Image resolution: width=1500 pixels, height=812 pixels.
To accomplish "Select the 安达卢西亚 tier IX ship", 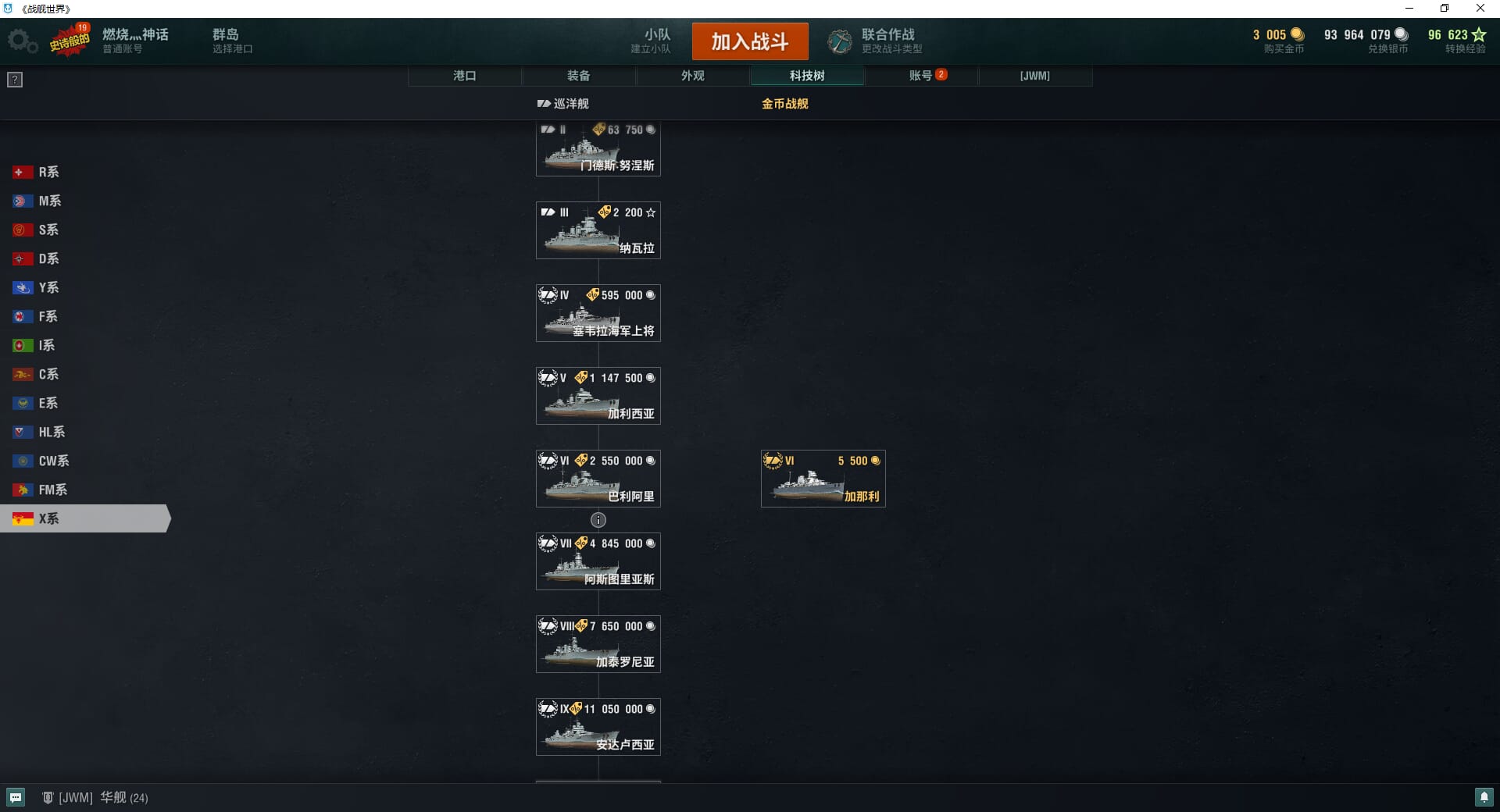I will click(x=598, y=727).
